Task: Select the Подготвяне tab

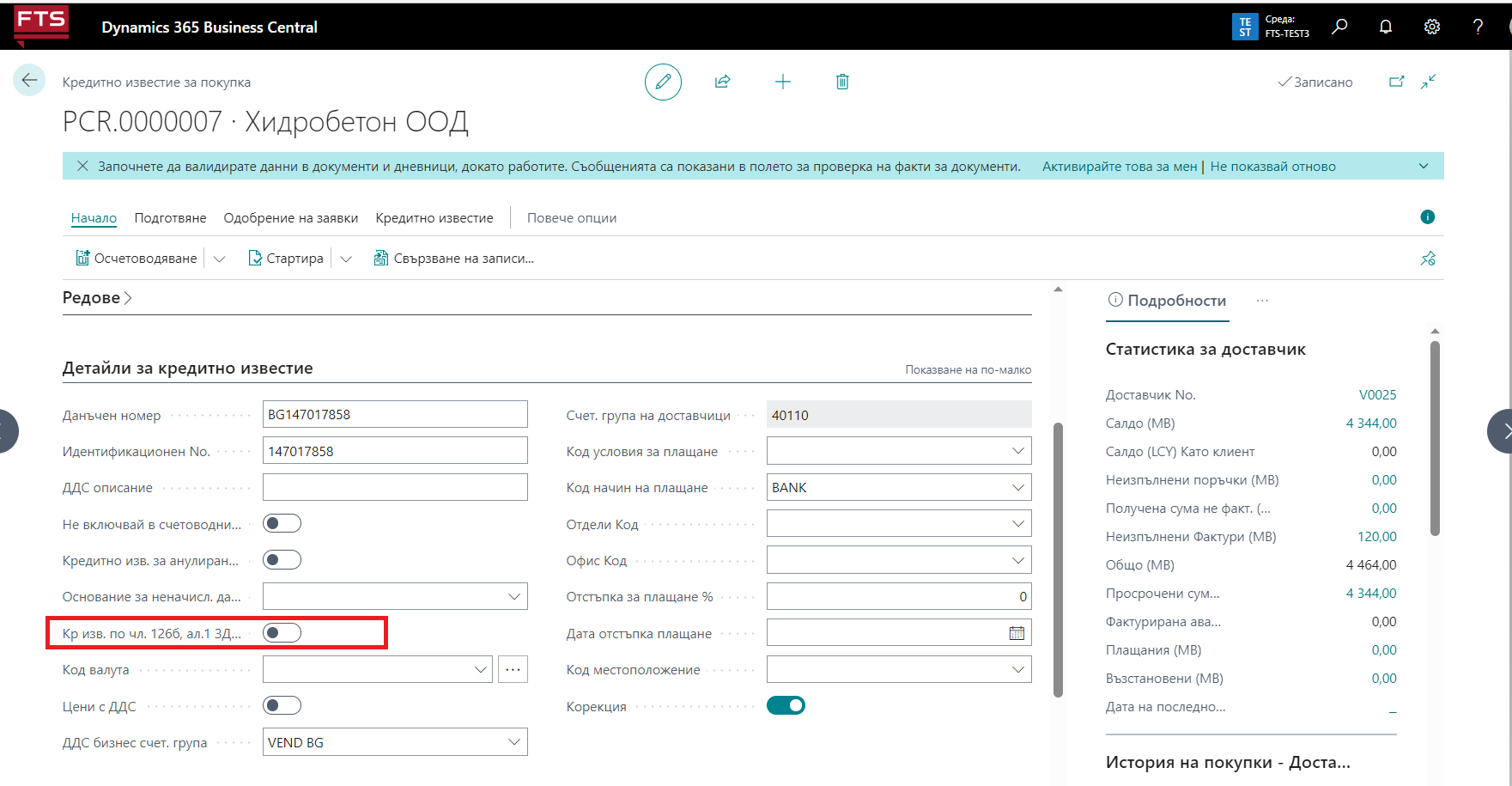Action: (x=170, y=218)
